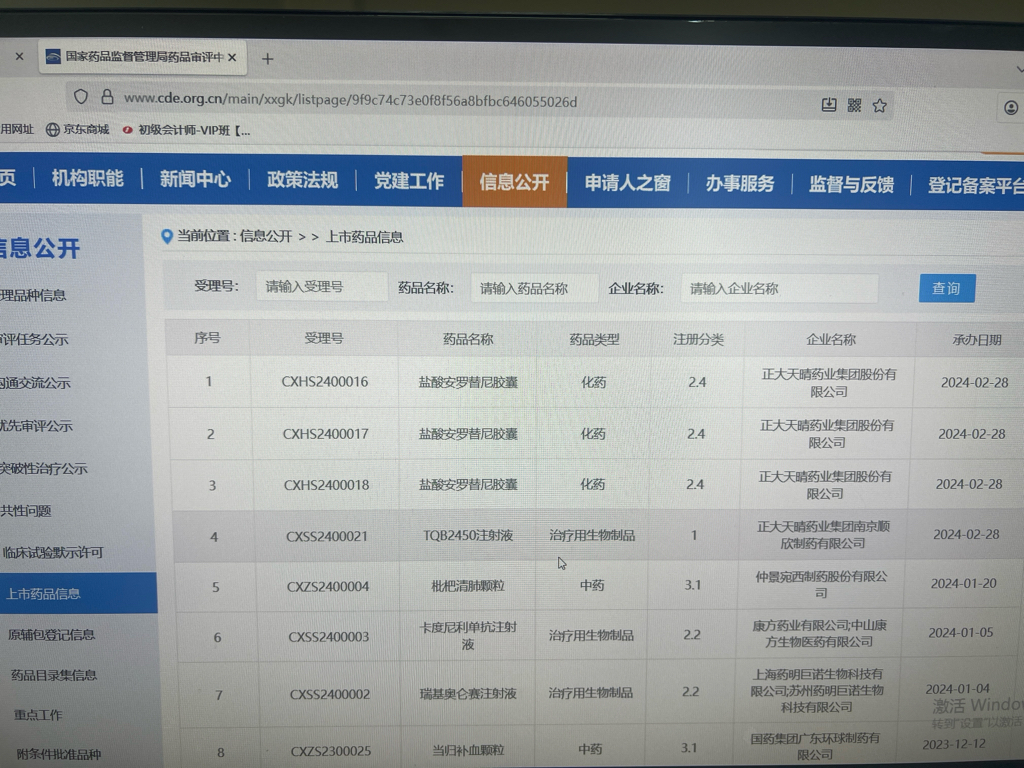The width and height of the screenshot is (1024, 768).
Task: Click the cell CXHS2400016
Action: click(x=325, y=381)
